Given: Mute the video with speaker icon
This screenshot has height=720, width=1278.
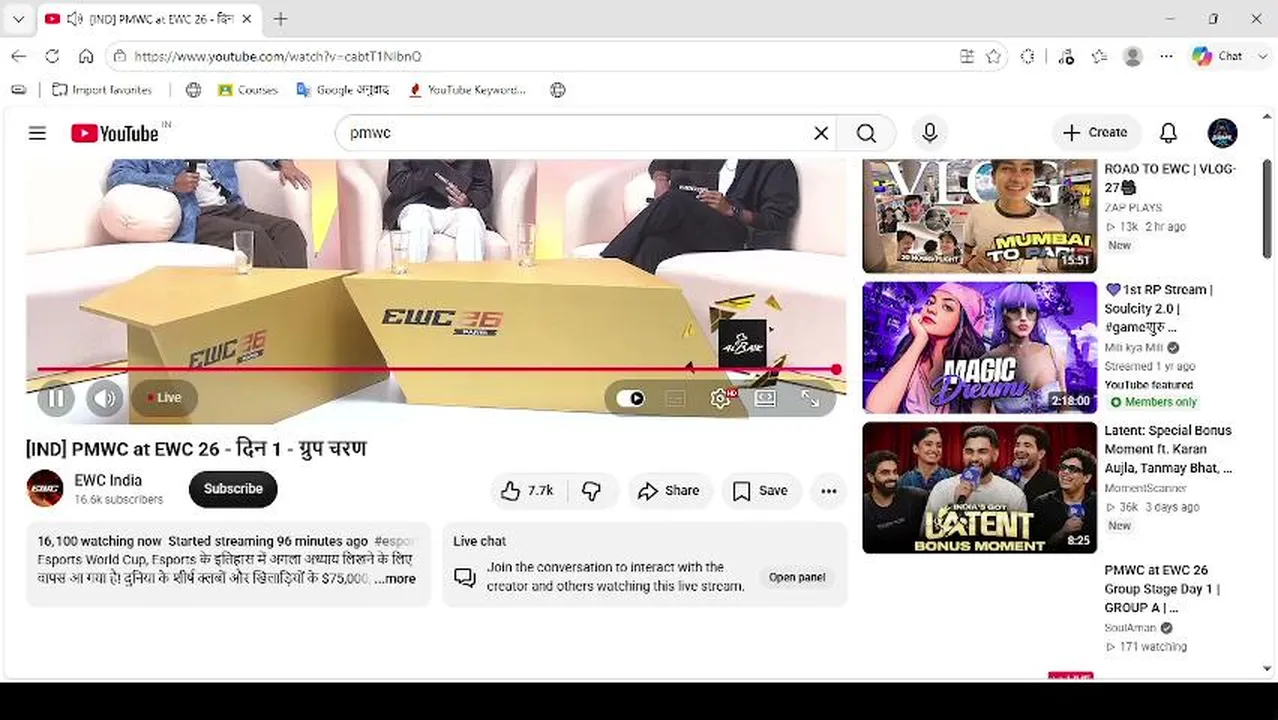Looking at the screenshot, I should pos(104,398).
